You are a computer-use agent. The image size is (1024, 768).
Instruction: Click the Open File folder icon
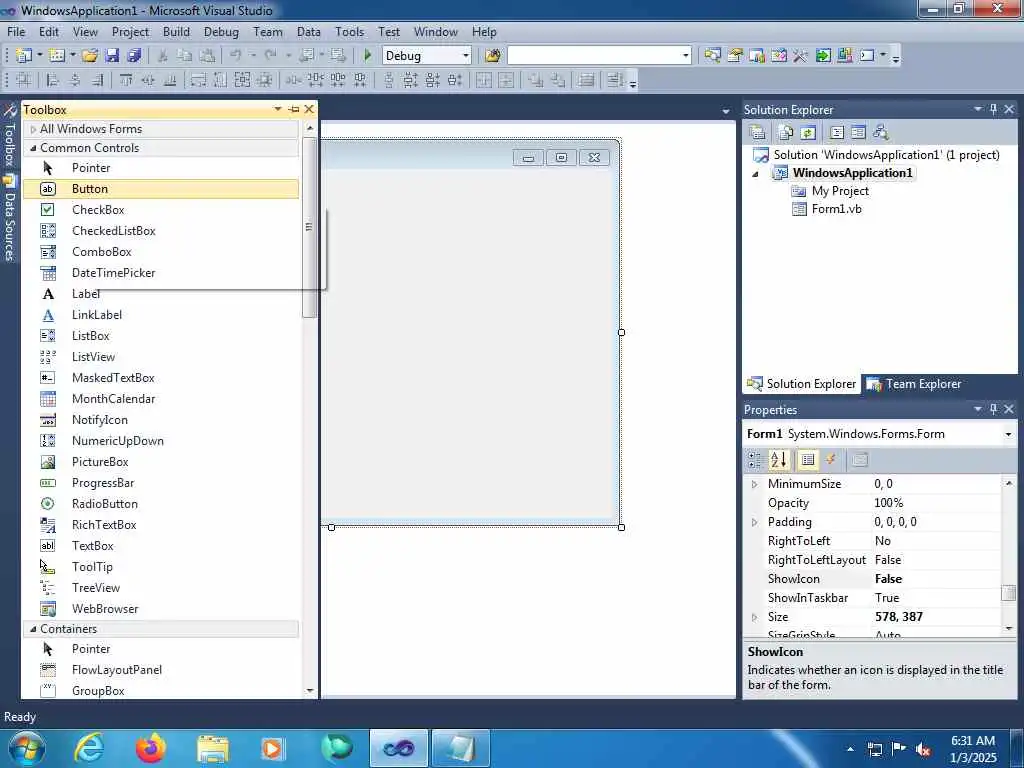[x=90, y=56]
